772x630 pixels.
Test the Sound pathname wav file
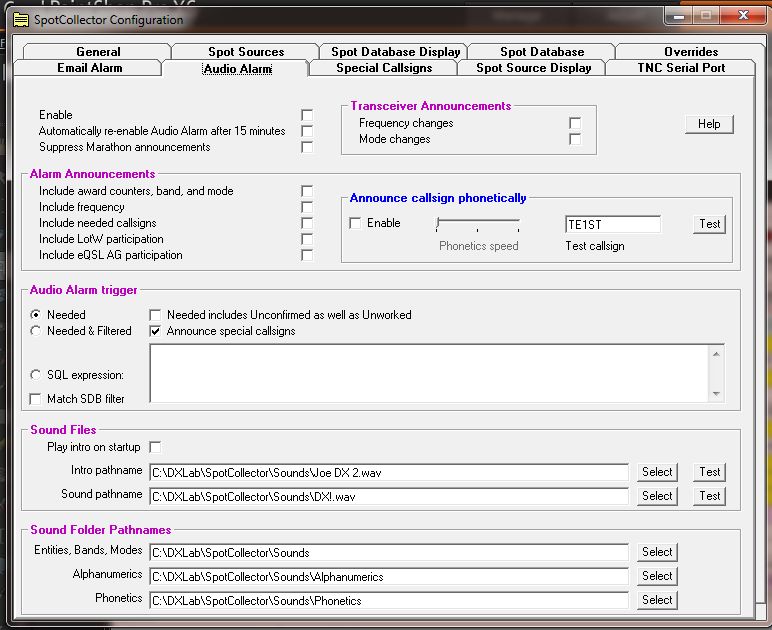click(709, 496)
